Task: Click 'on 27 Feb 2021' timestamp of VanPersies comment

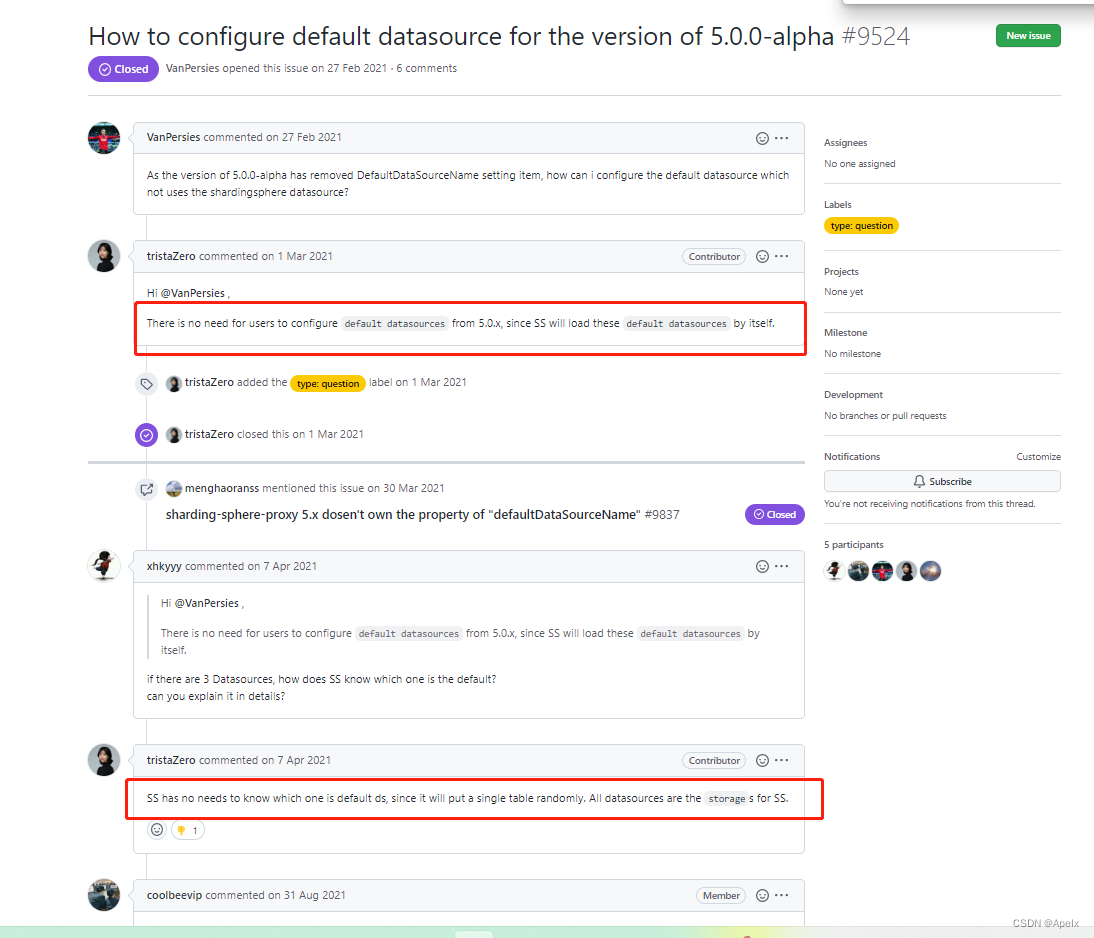Action: [304, 137]
